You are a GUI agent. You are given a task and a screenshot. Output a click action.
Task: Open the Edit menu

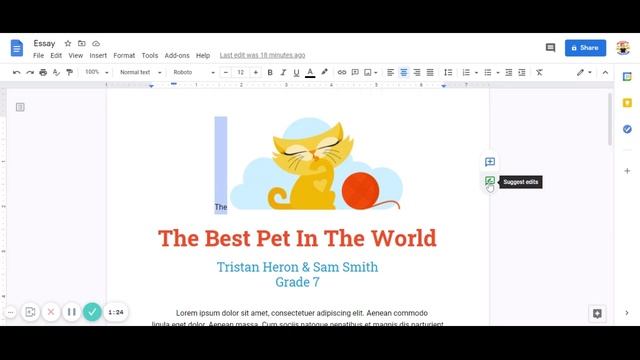tap(56, 56)
